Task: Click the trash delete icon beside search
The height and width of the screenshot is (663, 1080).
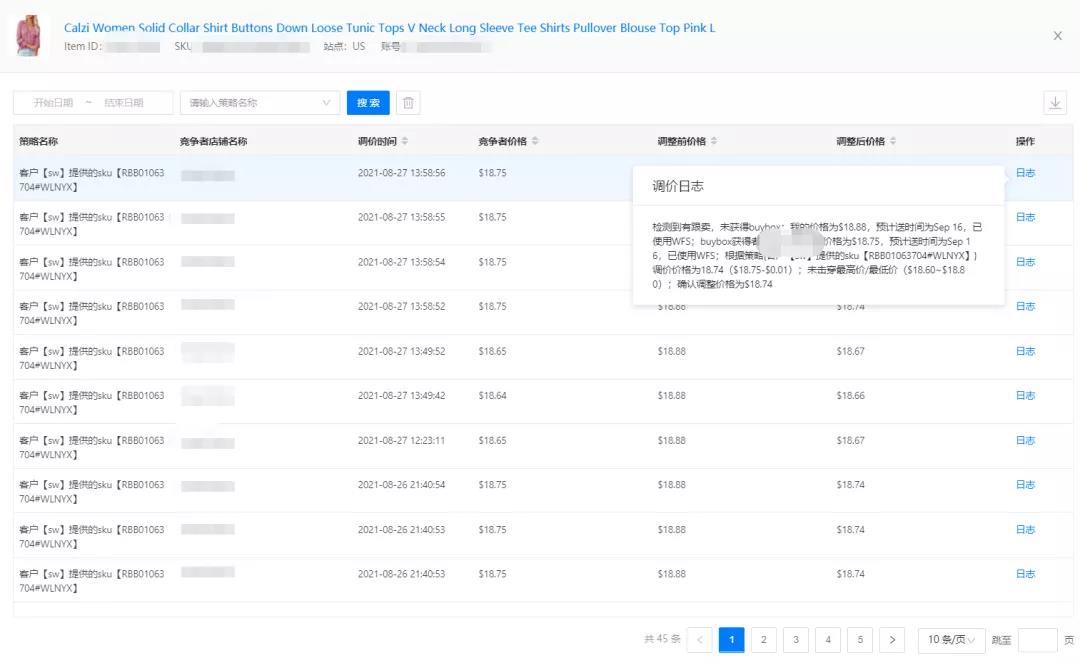Action: click(408, 103)
